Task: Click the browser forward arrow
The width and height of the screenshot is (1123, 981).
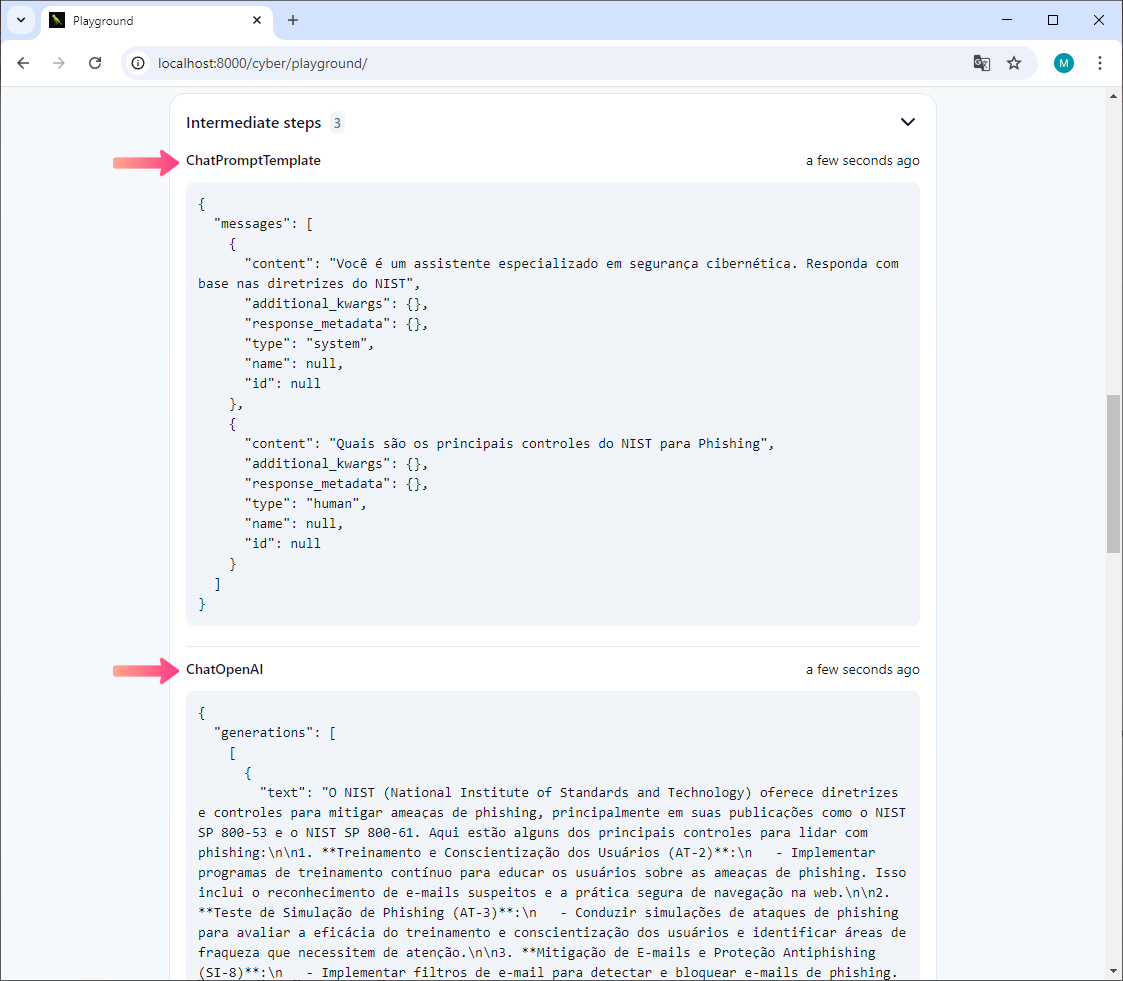Action: point(59,63)
